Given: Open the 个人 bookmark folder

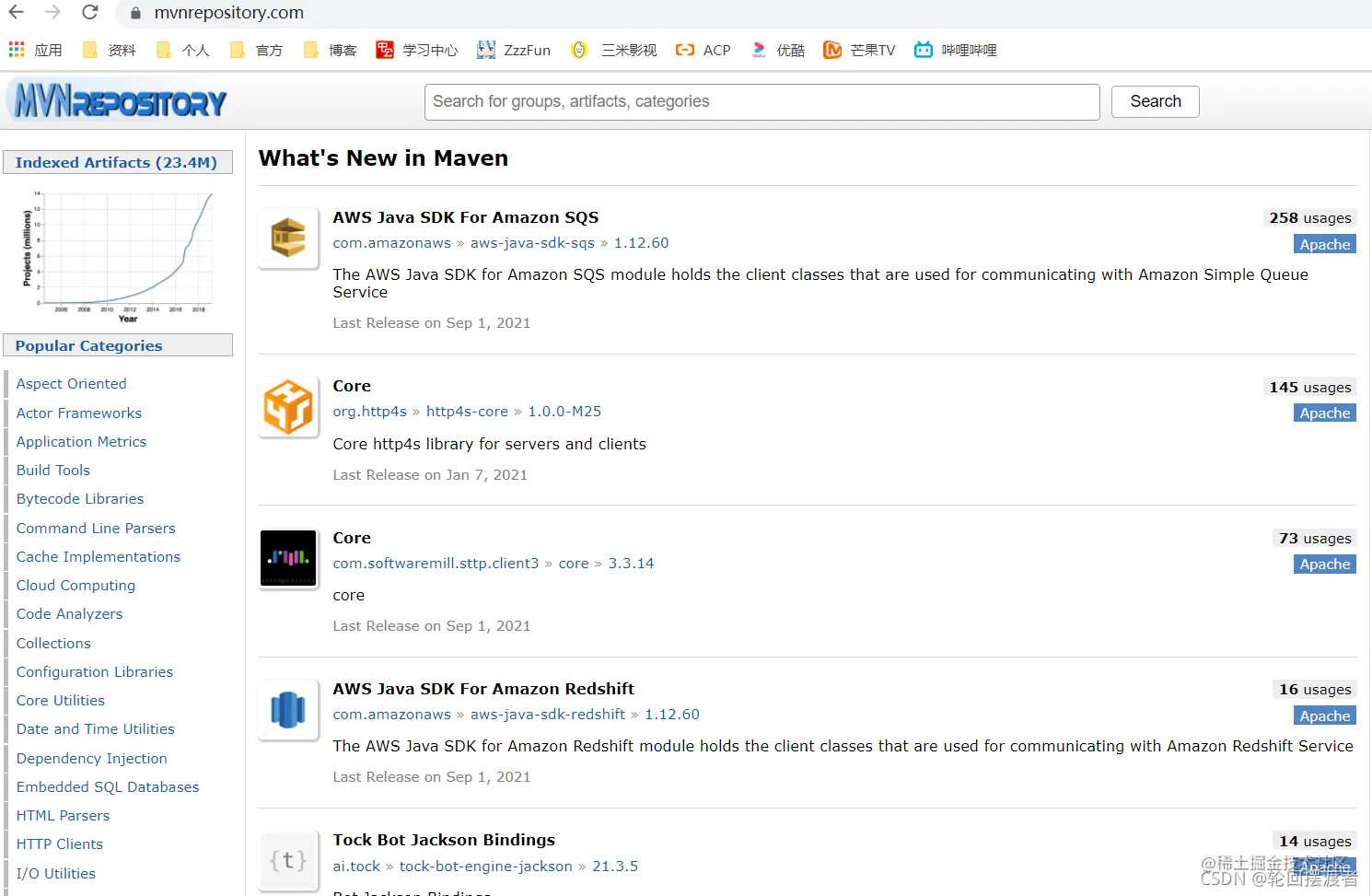Looking at the screenshot, I should (182, 50).
